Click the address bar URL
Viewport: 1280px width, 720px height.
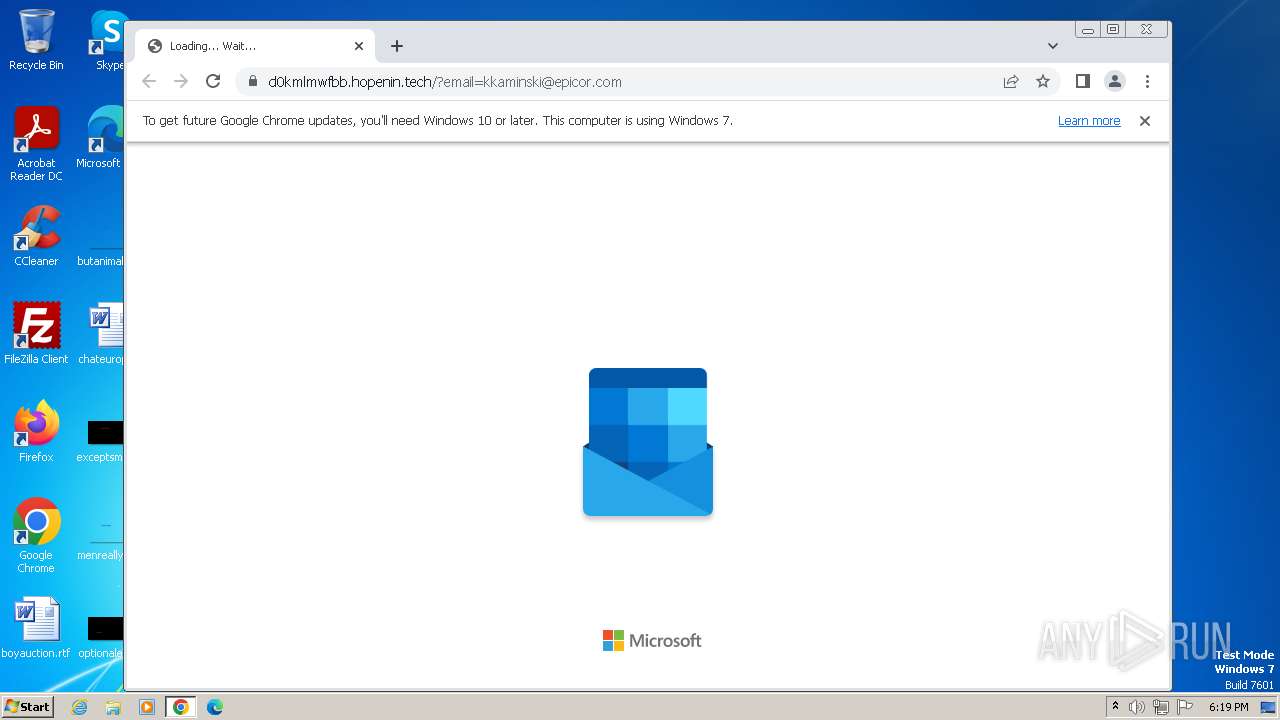[445, 82]
